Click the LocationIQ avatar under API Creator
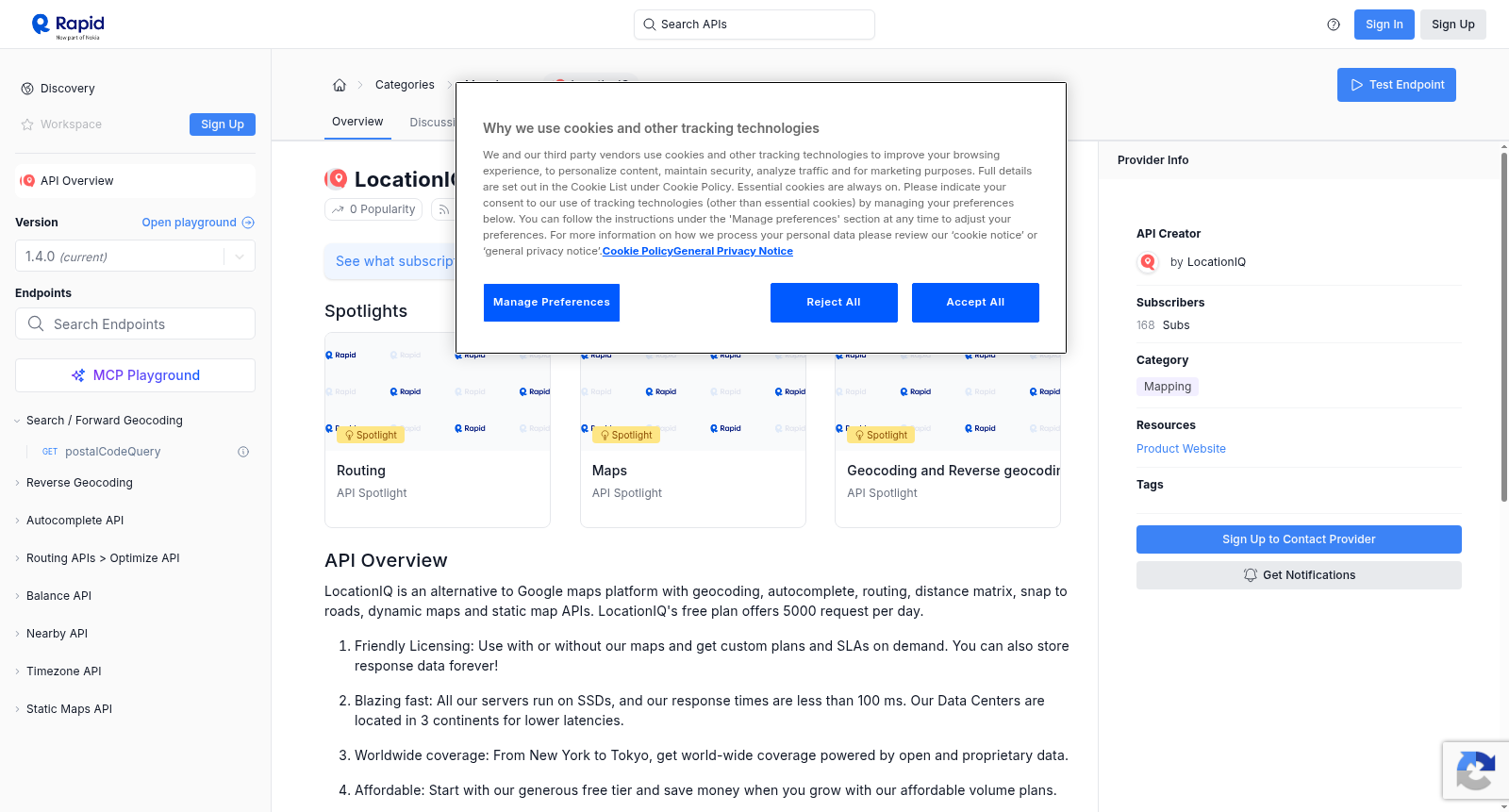Screen dimensions: 1509x812 (x=1148, y=262)
